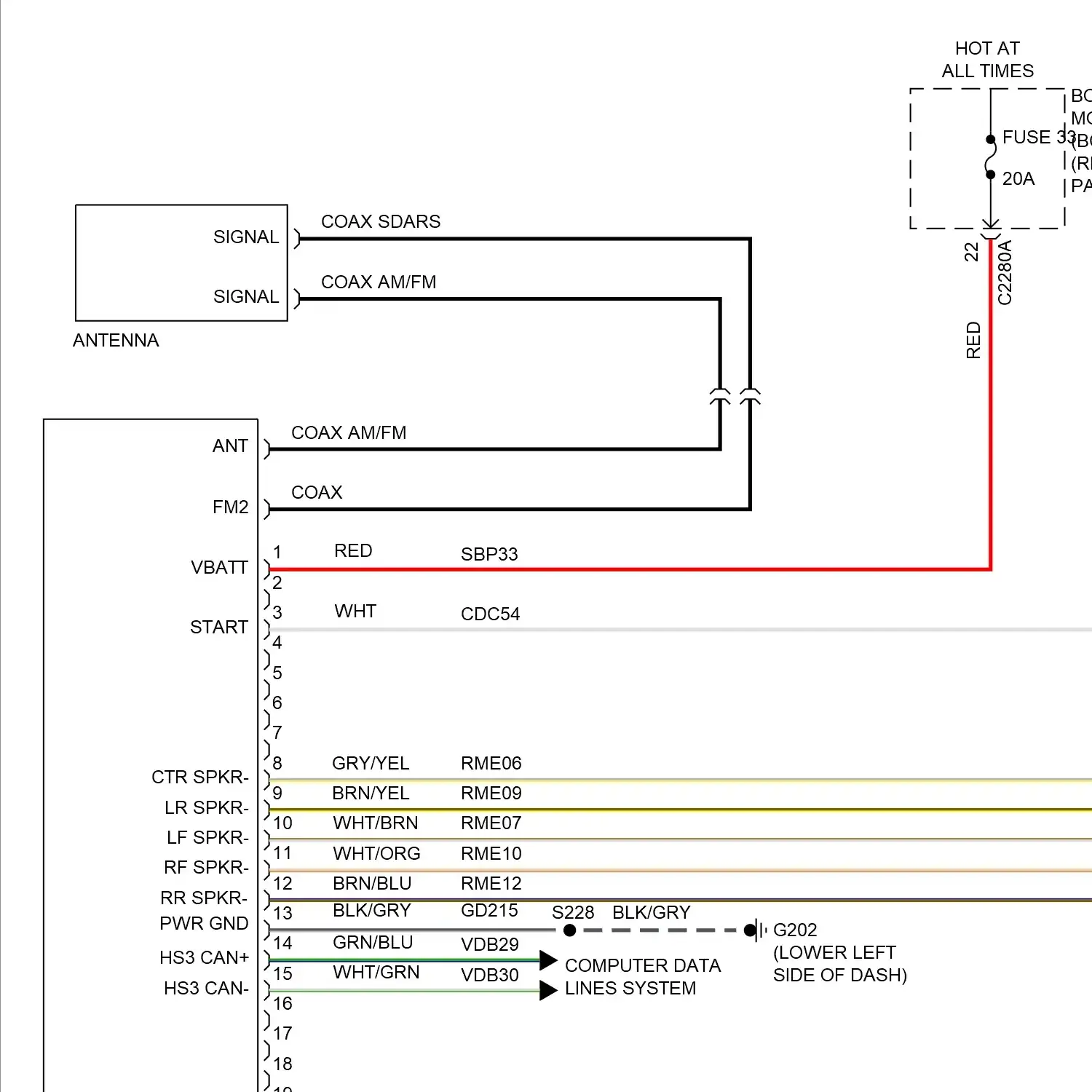The image size is (1092, 1092).
Task: Select the BLK/GRY label right of S228
Action: [652, 912]
